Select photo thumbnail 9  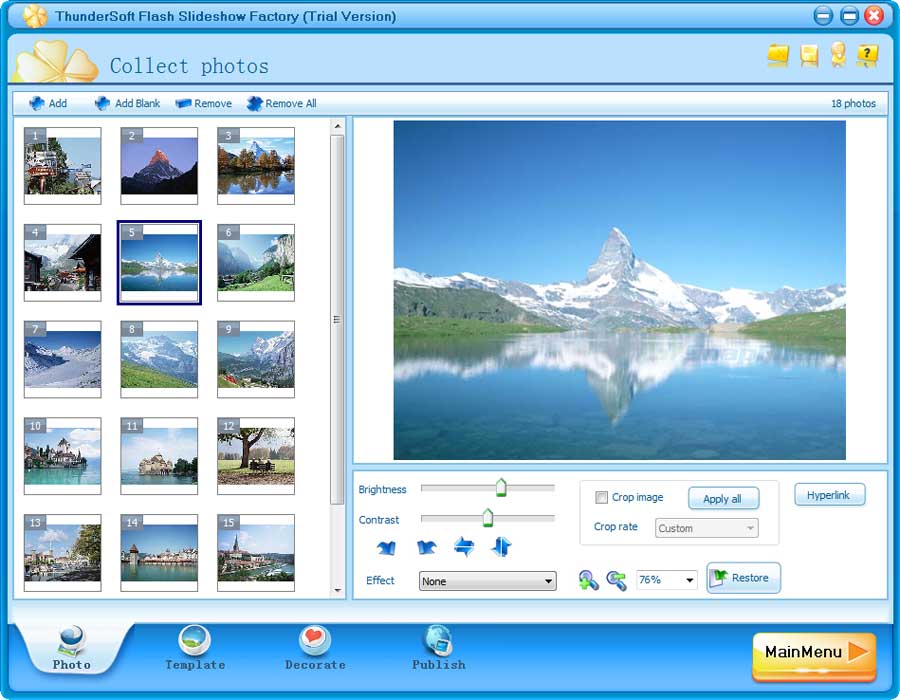(256, 359)
